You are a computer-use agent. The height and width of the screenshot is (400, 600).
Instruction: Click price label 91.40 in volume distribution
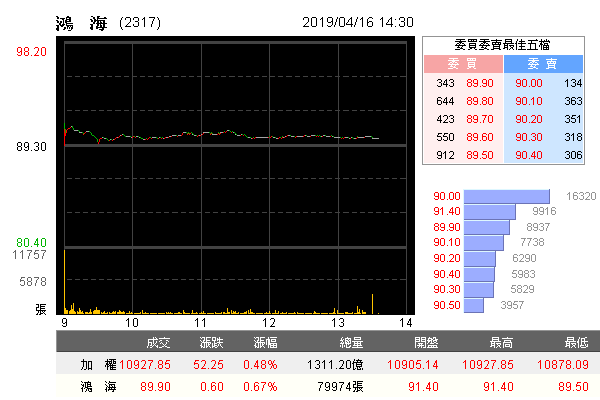point(447,211)
